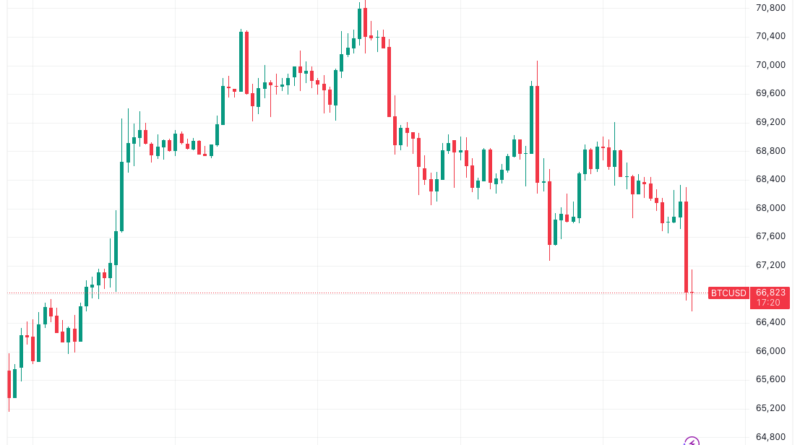Select the 66,000 price level label
This screenshot has width=800, height=445.
(x=771, y=351)
